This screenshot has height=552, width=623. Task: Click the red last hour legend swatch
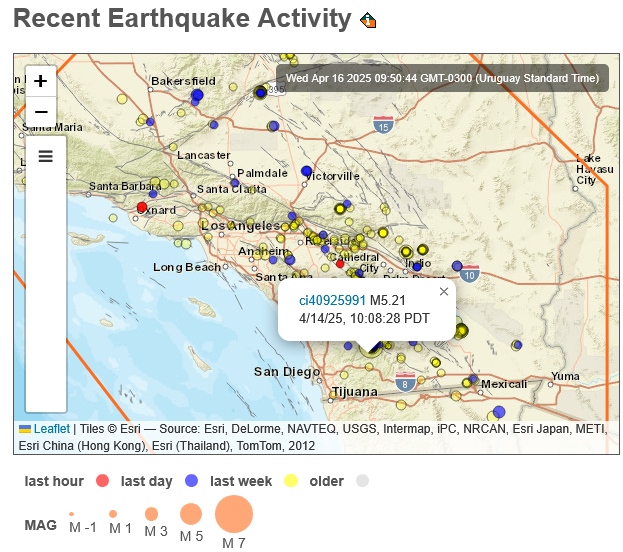(103, 480)
